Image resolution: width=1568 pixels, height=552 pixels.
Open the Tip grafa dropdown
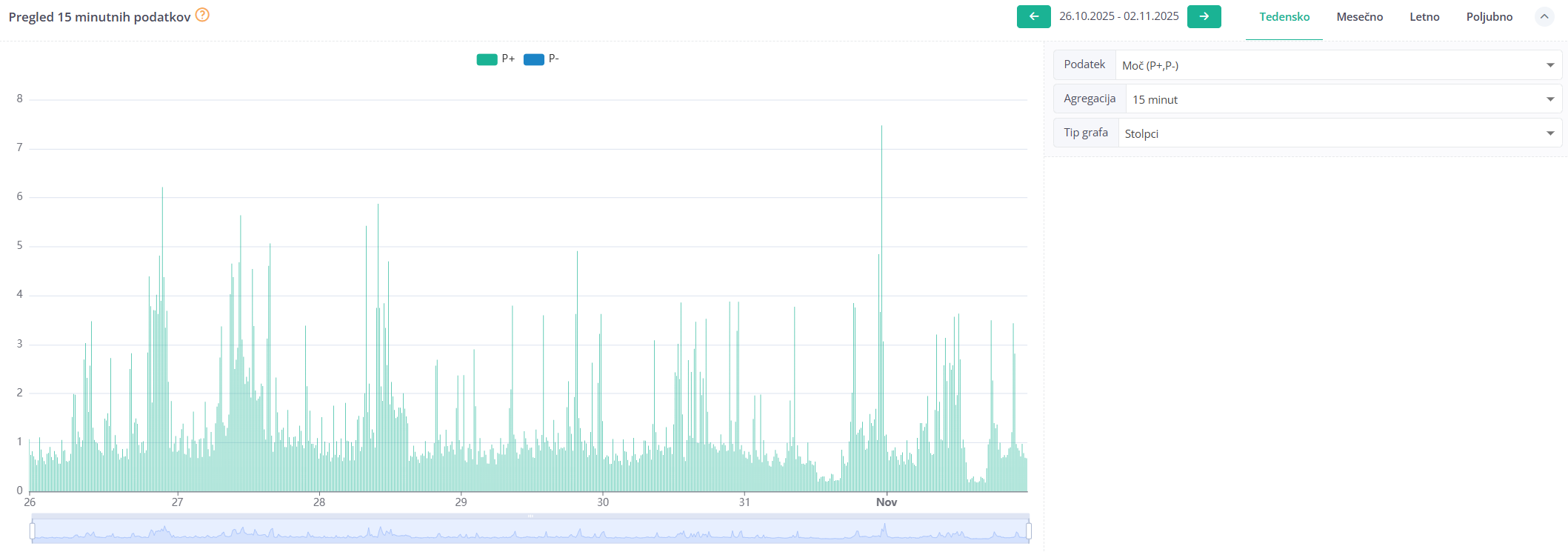(x=1339, y=133)
